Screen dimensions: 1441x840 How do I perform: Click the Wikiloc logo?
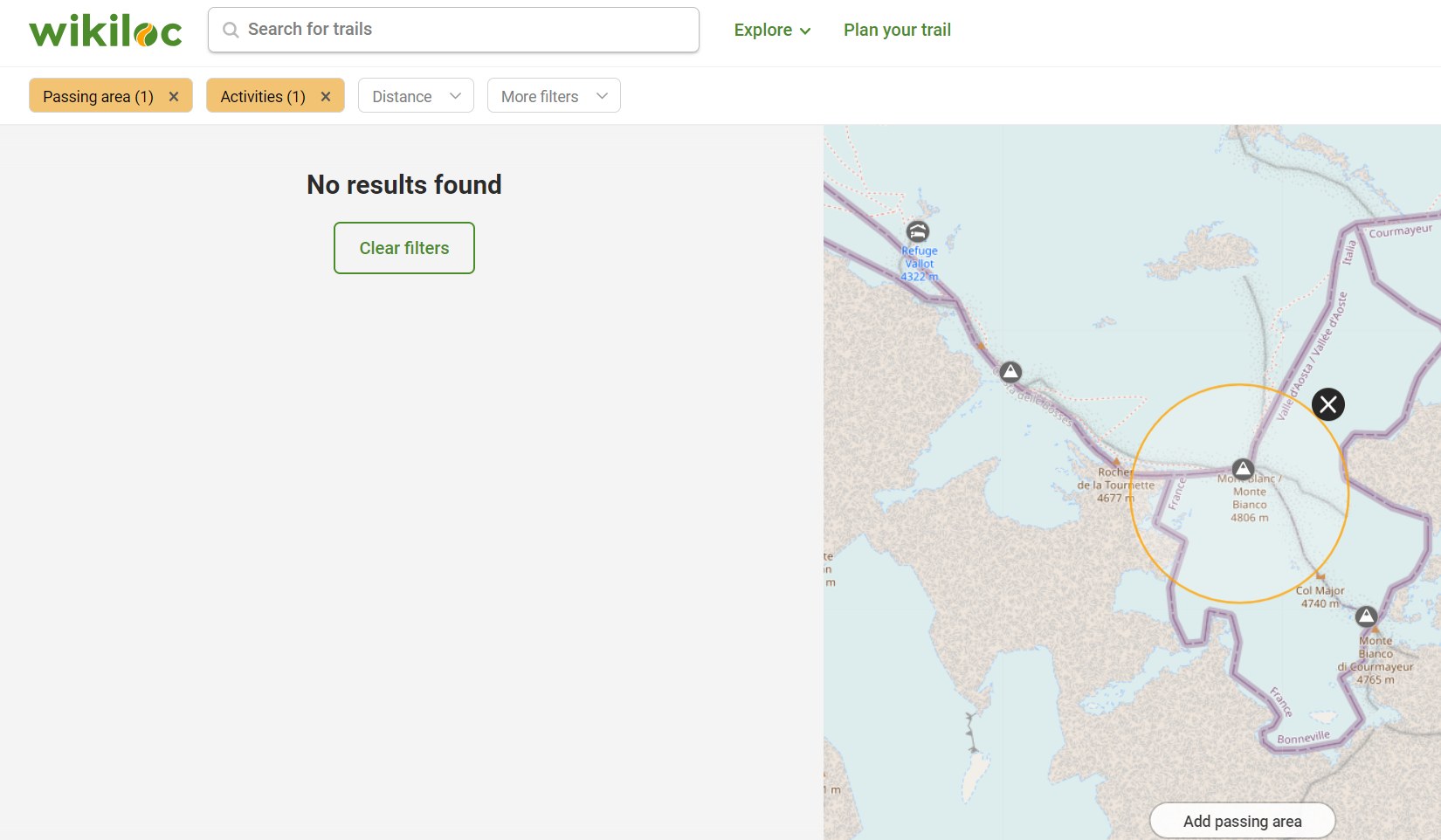coord(106,31)
